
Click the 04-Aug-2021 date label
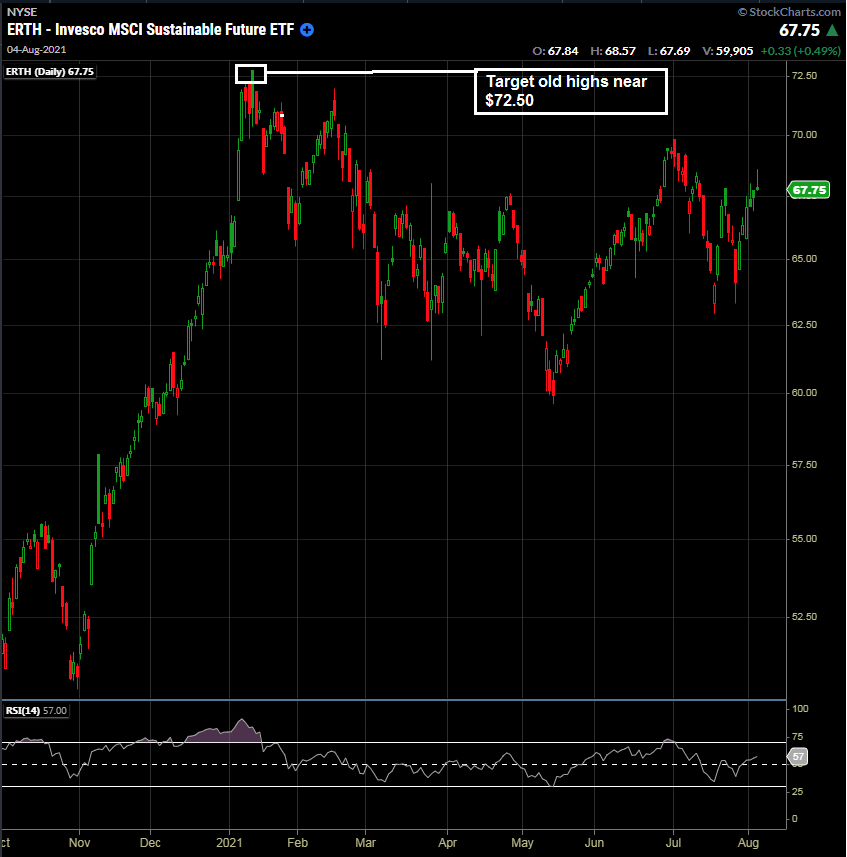coord(37,49)
